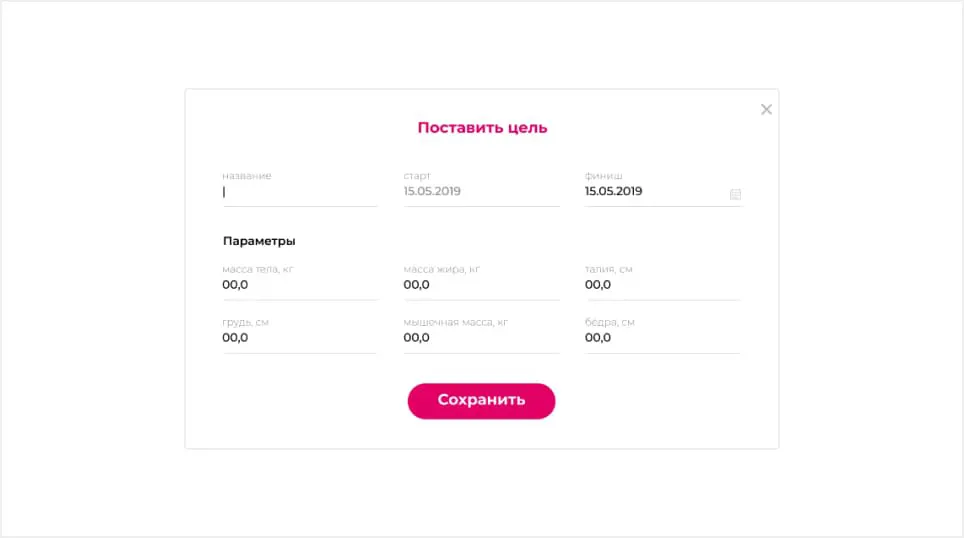Close the Поставить цель dialog
The image size is (964, 538).
pos(766,110)
